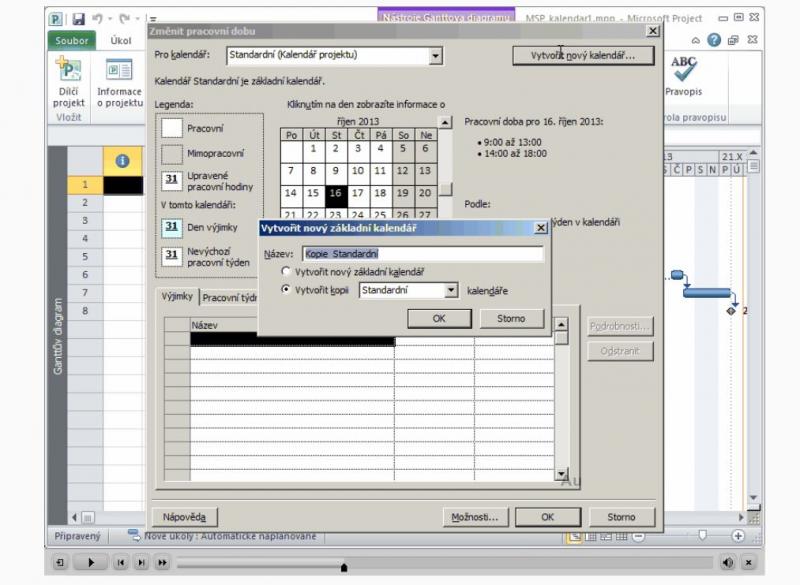Open the blue Help question mark icon
The width and height of the screenshot is (800, 585).
pos(714,40)
